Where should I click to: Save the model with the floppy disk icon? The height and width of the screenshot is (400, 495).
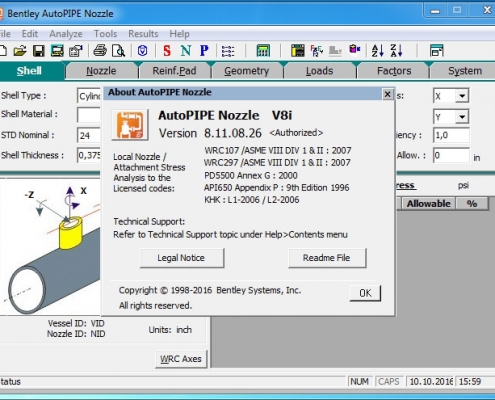[39, 51]
